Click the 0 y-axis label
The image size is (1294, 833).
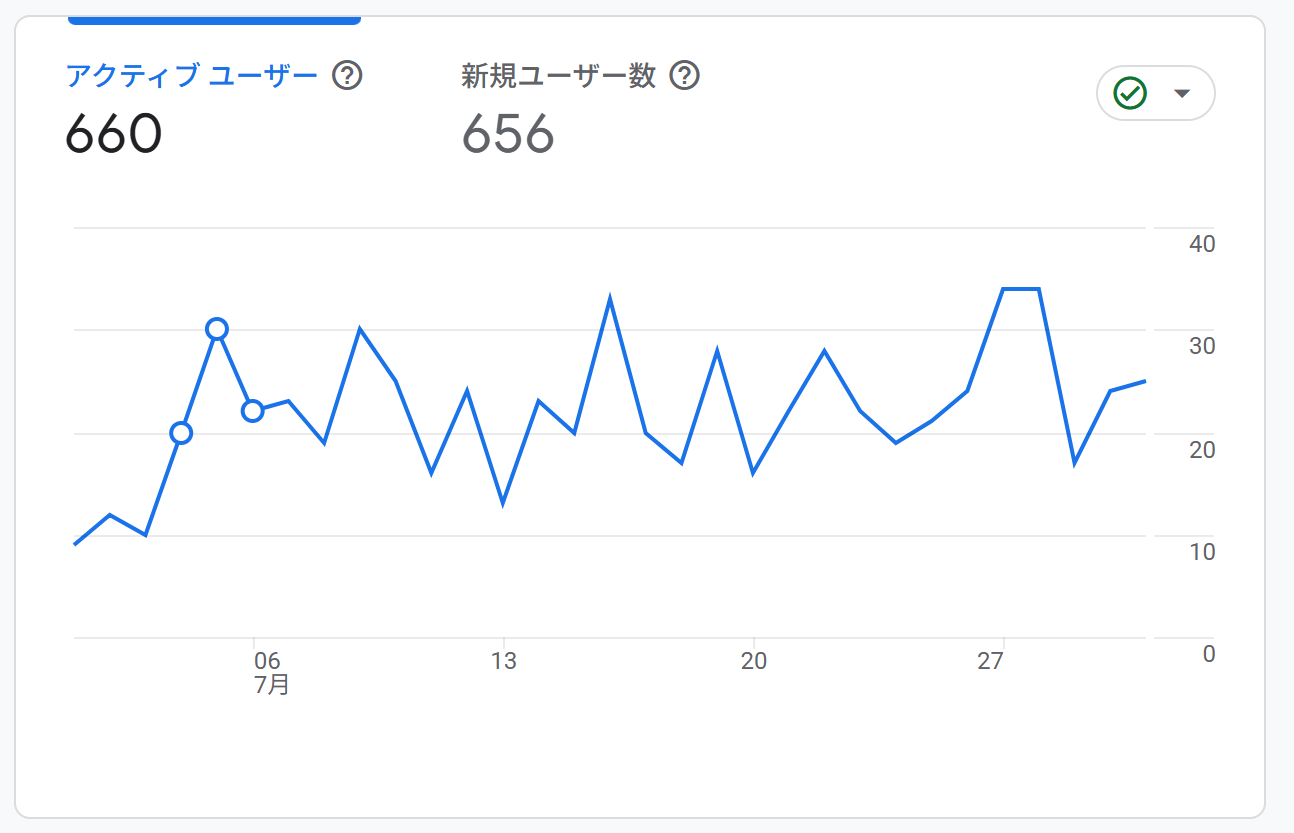coord(1209,654)
